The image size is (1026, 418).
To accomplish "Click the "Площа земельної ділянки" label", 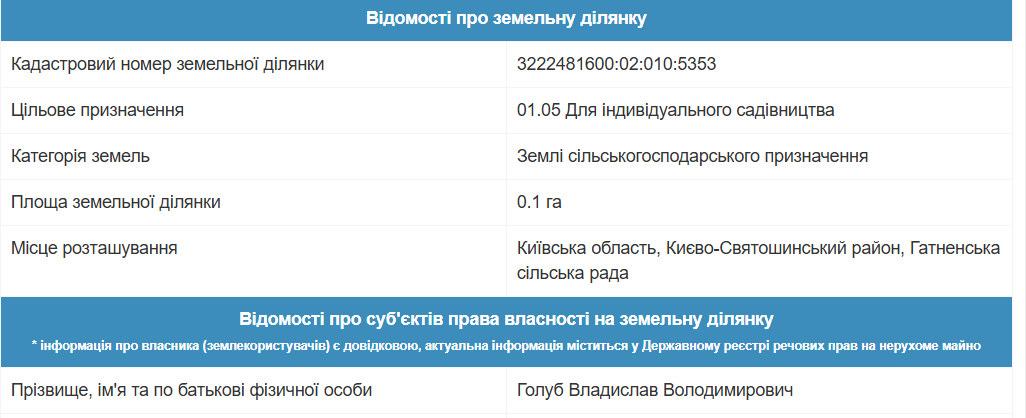I will tap(116, 202).
